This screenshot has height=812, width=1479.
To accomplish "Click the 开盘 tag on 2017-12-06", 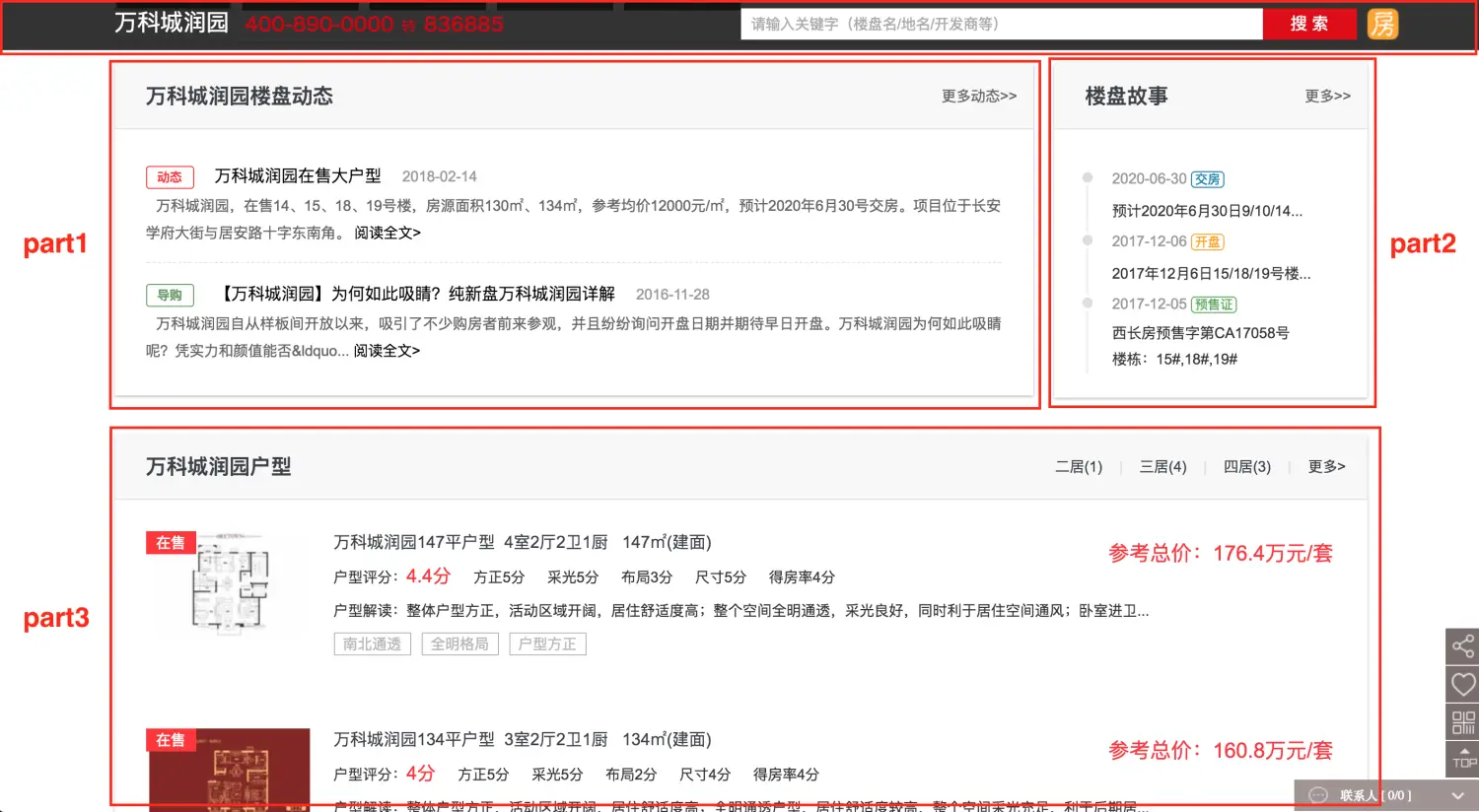I will point(1208,241).
